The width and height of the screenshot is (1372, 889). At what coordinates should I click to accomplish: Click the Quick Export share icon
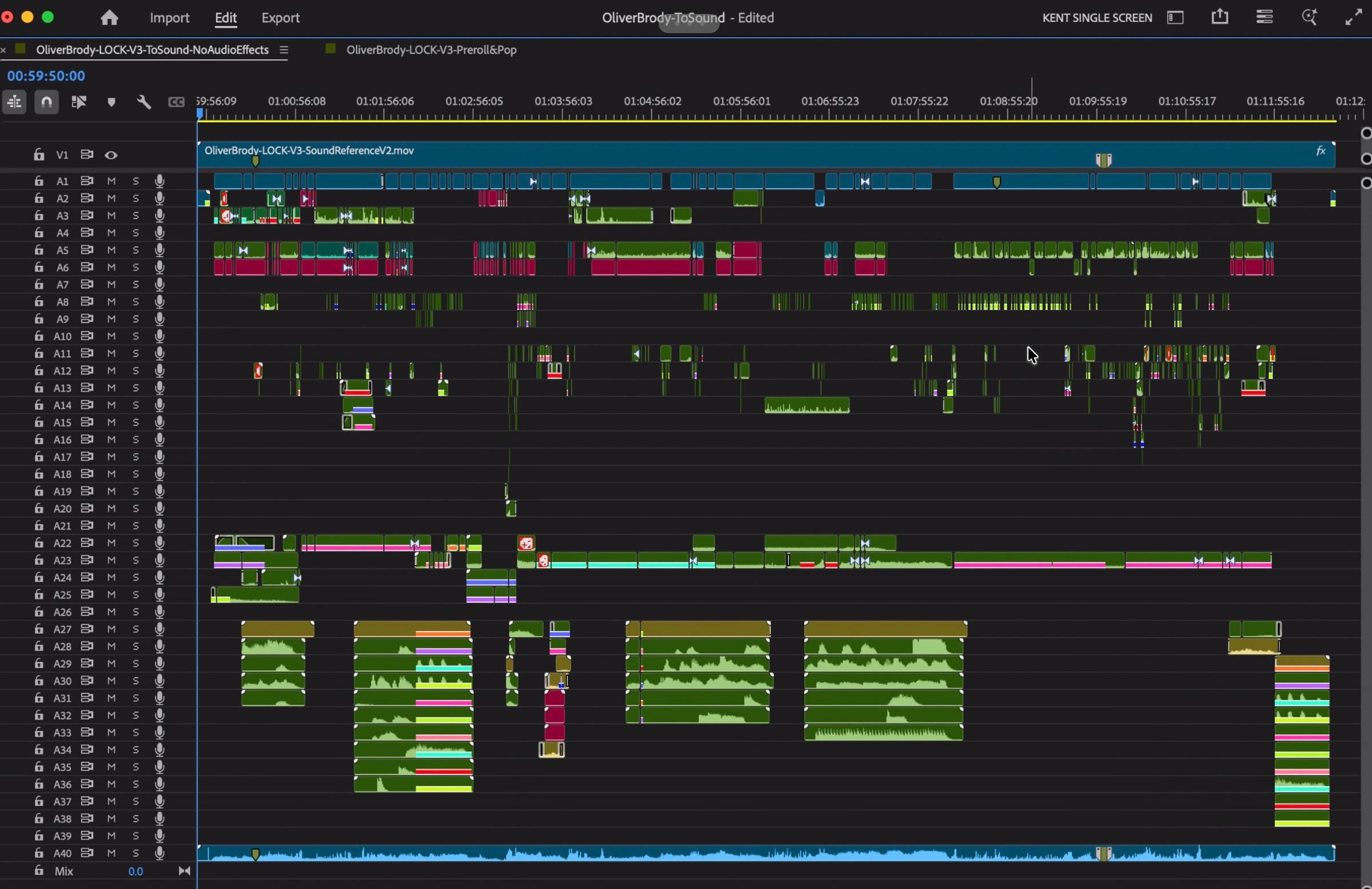click(1220, 18)
